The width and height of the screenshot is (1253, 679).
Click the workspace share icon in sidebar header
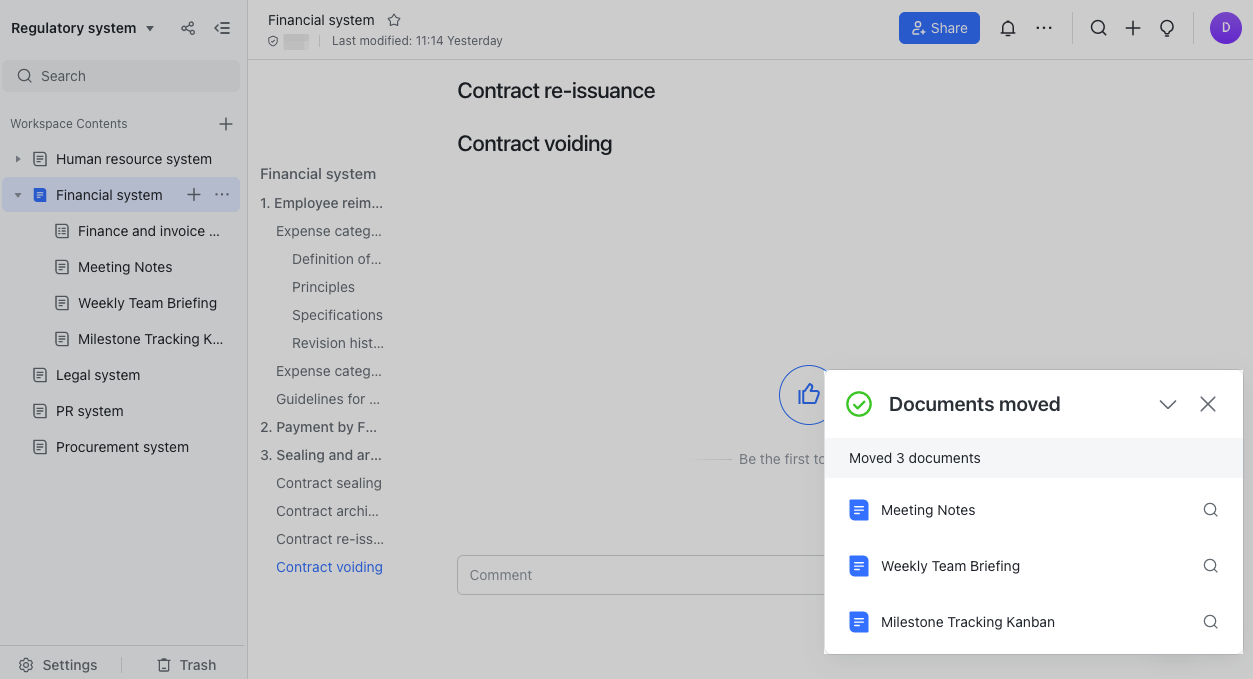pyautogui.click(x=188, y=28)
